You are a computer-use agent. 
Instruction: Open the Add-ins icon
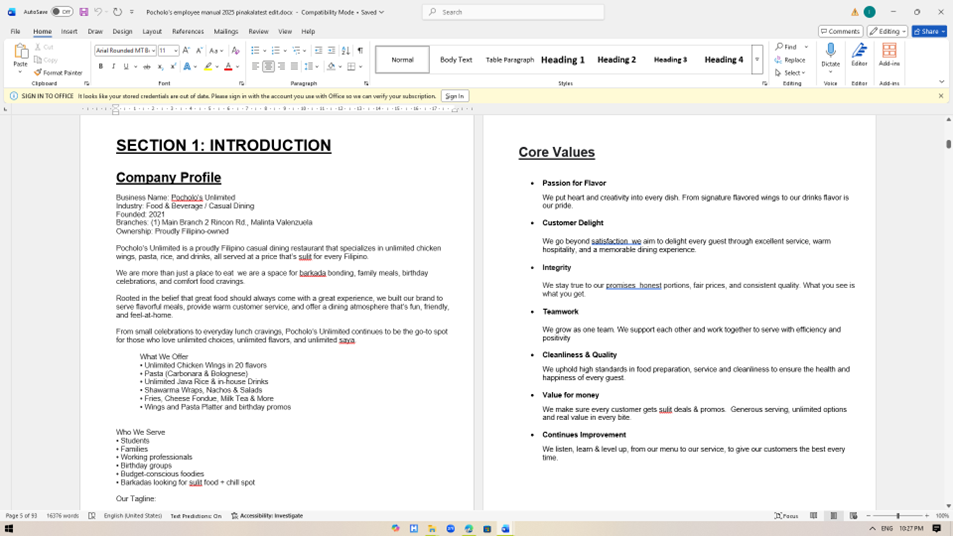(889, 52)
